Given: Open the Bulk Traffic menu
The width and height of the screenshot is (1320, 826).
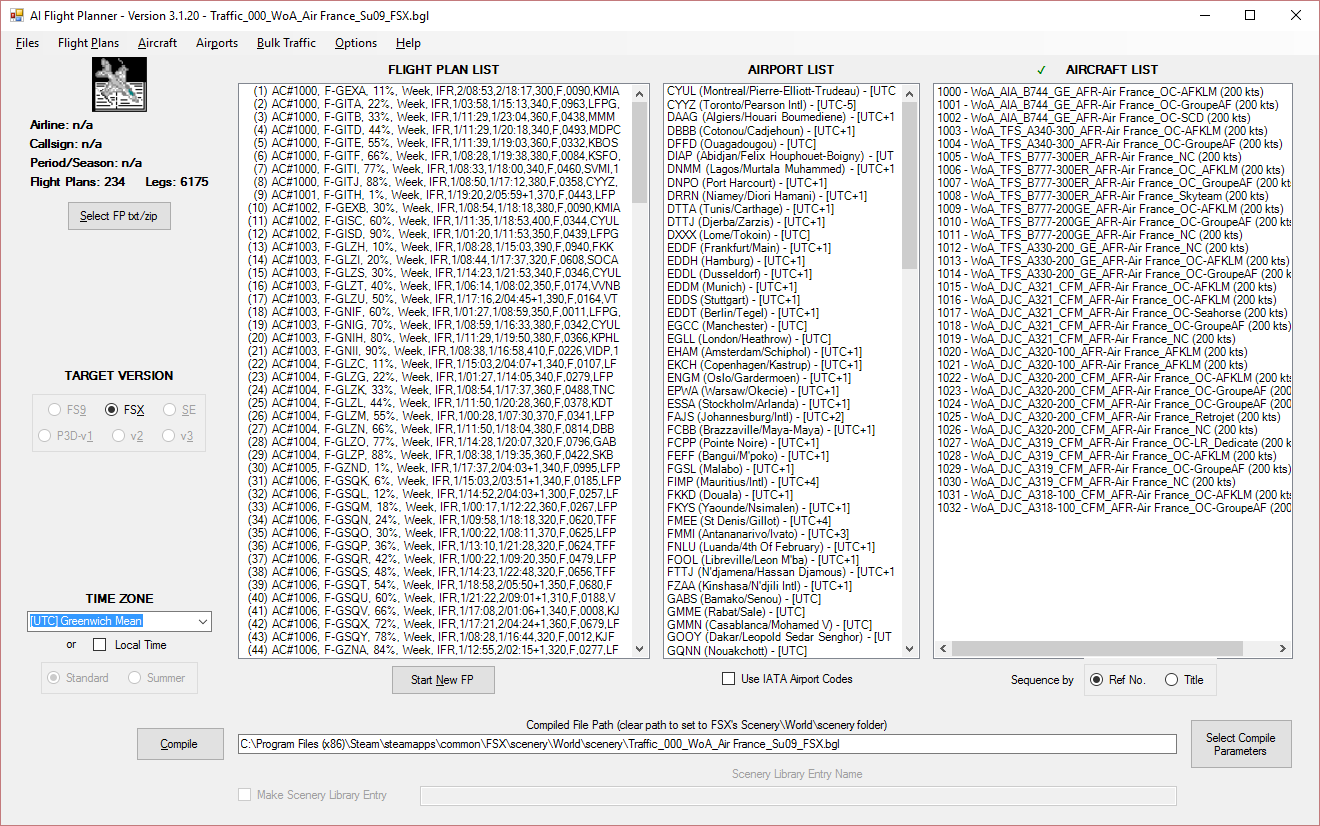Looking at the screenshot, I should click(286, 43).
